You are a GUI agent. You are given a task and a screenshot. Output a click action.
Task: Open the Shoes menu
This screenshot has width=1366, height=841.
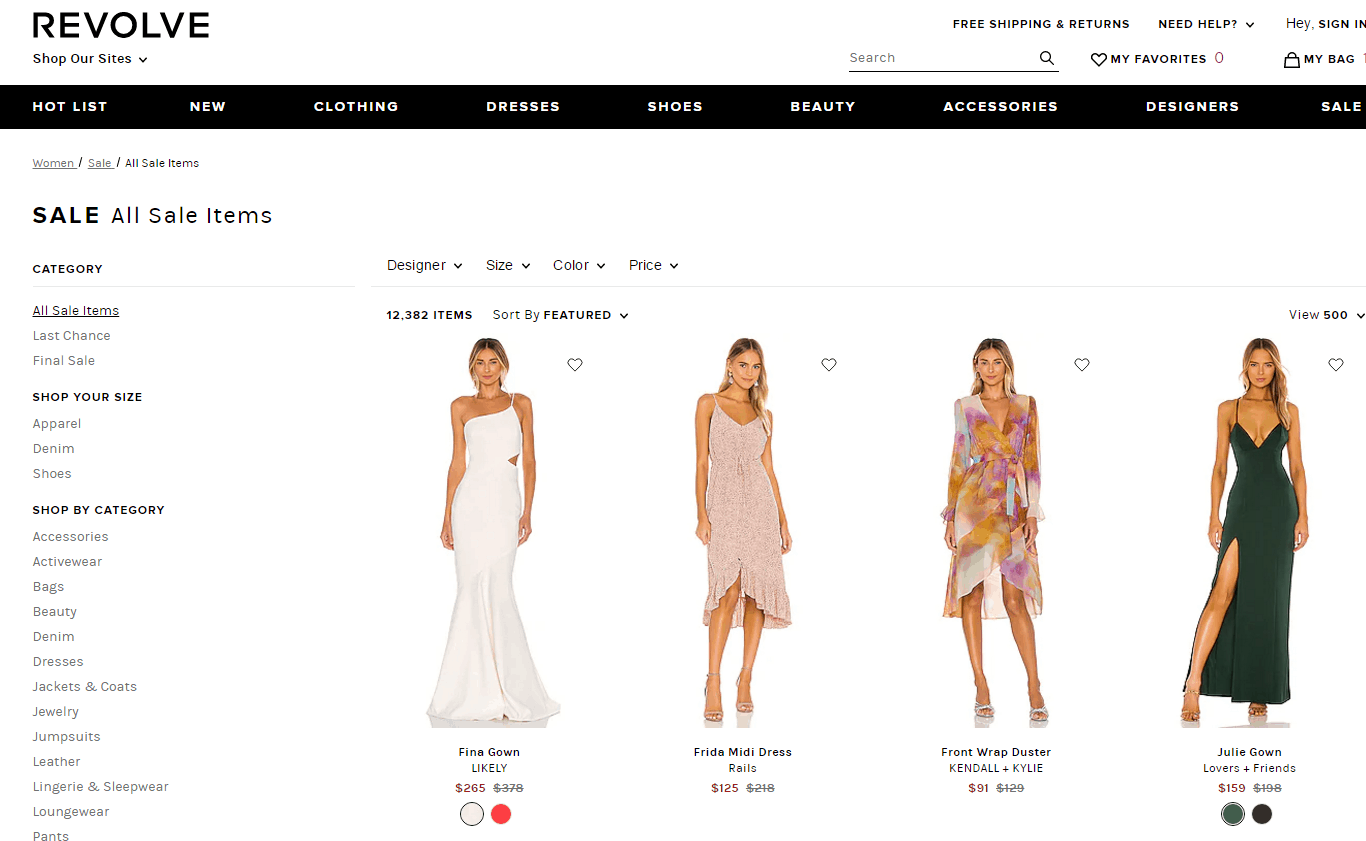coord(675,107)
